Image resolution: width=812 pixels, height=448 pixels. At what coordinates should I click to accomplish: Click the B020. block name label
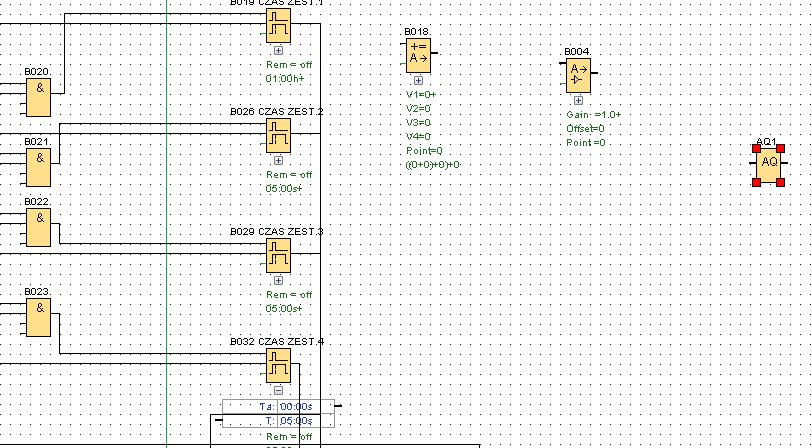38,71
